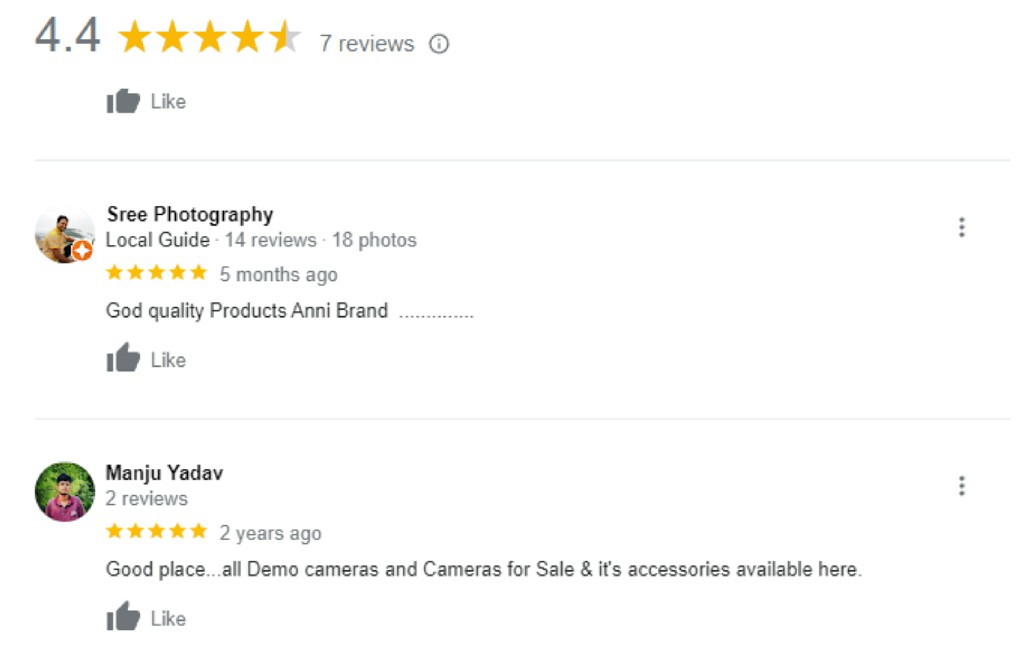Image resolution: width=1024 pixels, height=648 pixels.
Task: Click the overall 4.4 rating stars
Action: [x=209, y=39]
